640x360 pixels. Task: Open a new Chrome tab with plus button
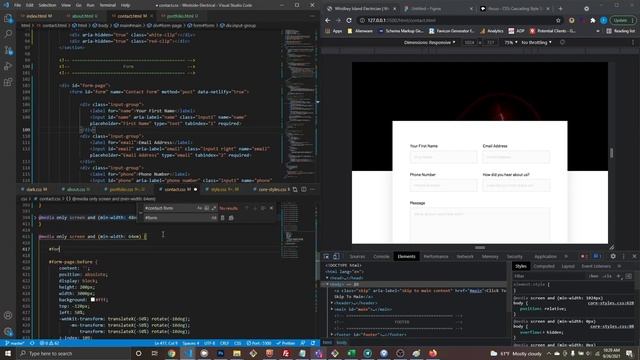[x=560, y=8]
